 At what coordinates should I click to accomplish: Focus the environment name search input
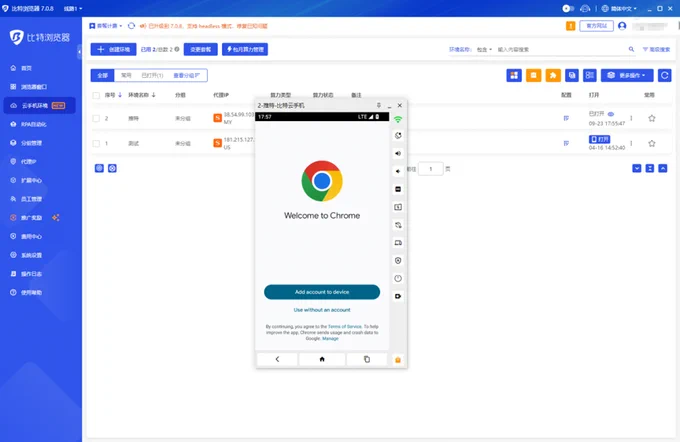click(x=560, y=49)
